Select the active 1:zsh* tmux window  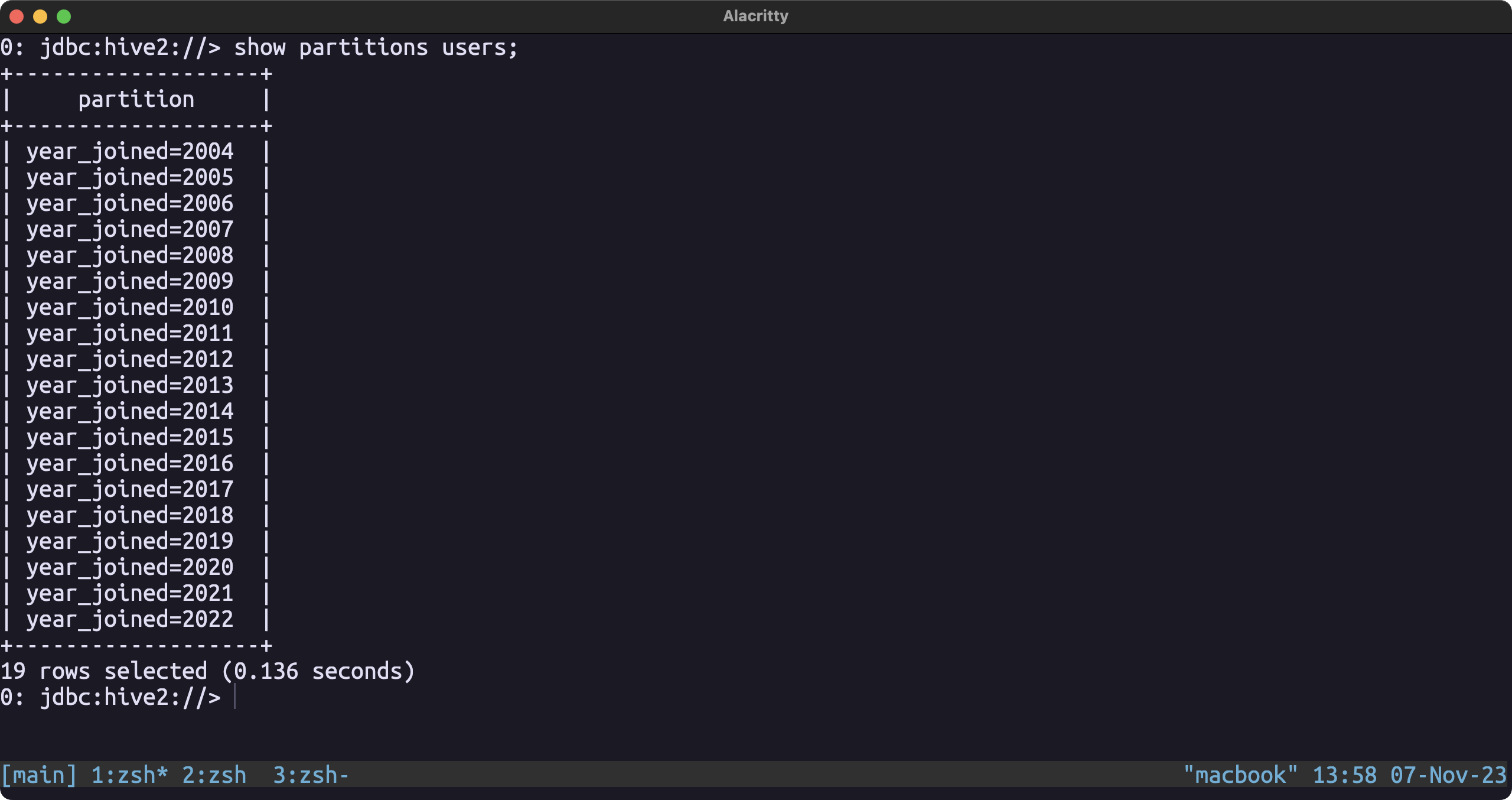[129, 775]
